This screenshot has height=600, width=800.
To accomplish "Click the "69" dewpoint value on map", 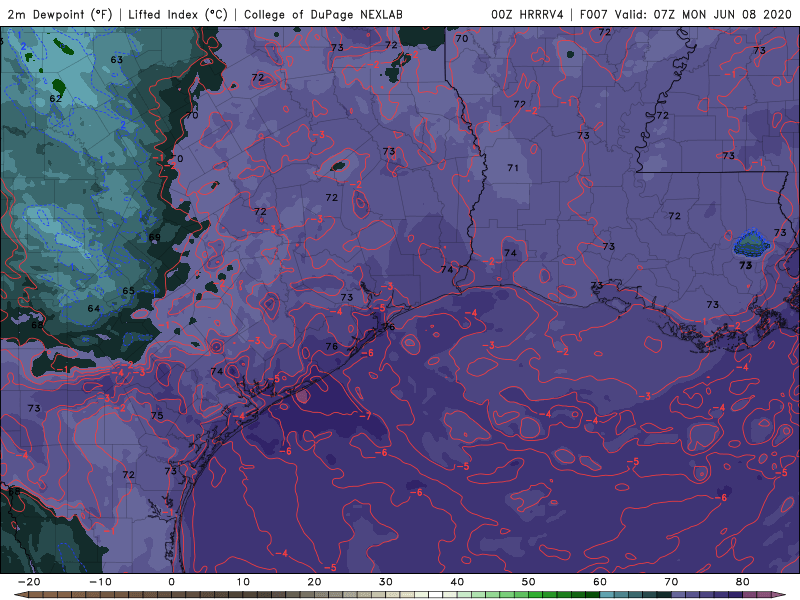I will coord(155,237).
